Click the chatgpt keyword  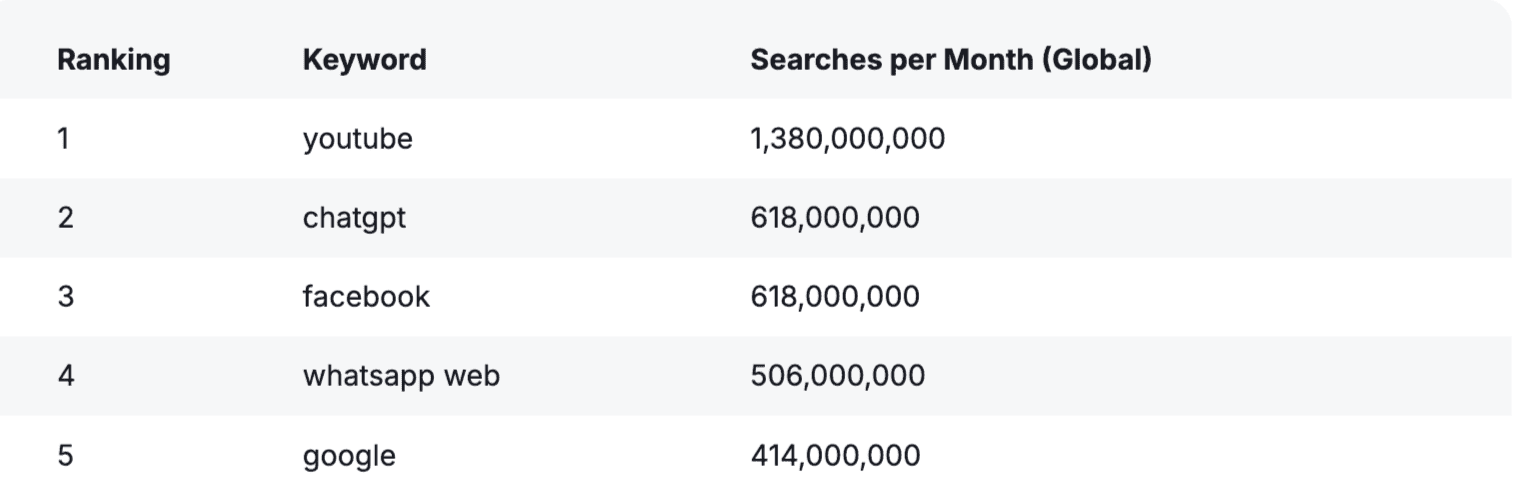tap(354, 217)
